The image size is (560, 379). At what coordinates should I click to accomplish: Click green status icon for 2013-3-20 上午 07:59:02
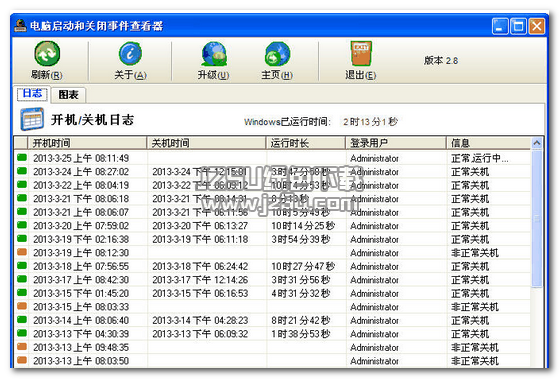point(22,225)
